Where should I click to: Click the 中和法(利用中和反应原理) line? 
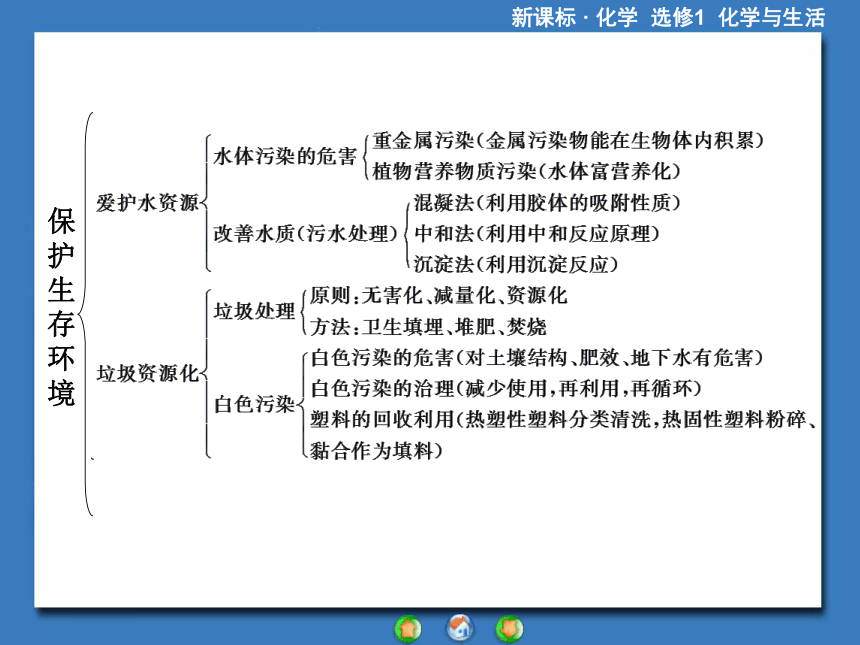[536, 234]
